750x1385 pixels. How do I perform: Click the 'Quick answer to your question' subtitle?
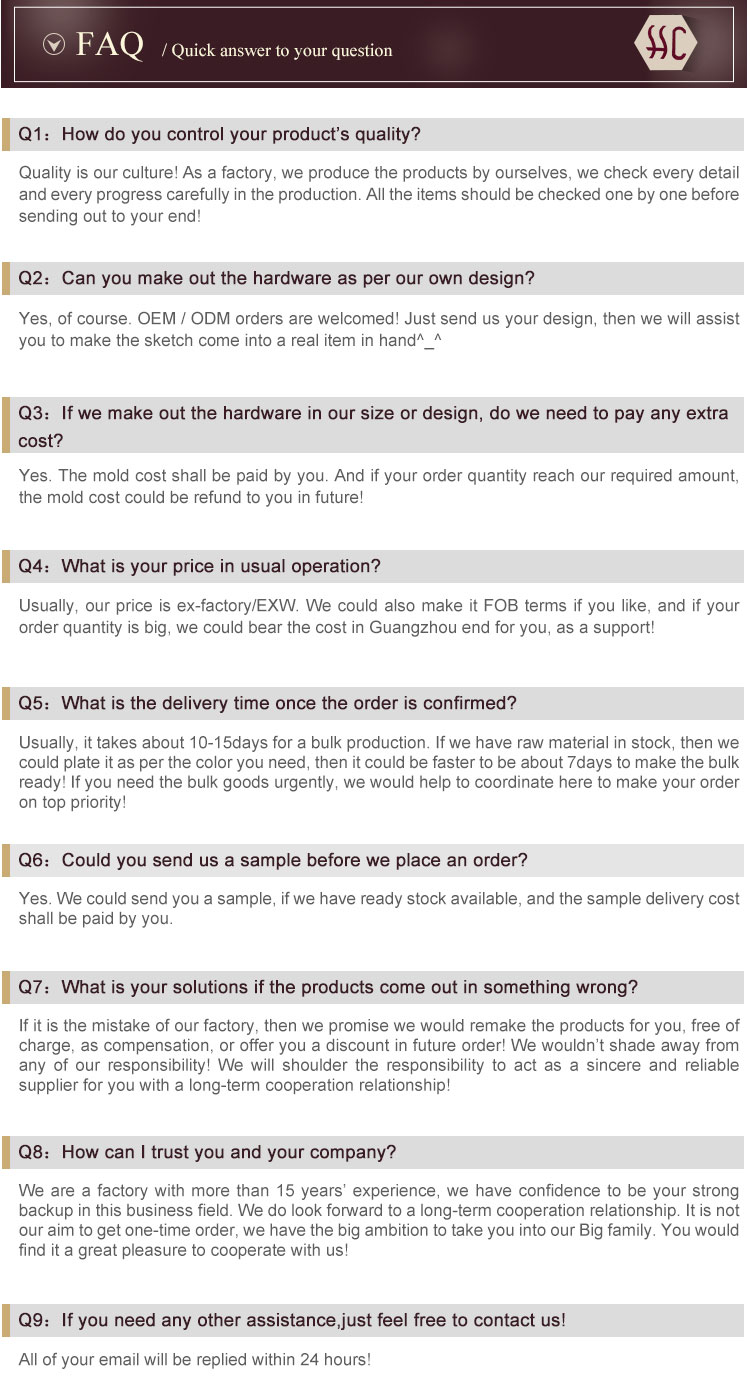[x=277, y=51]
